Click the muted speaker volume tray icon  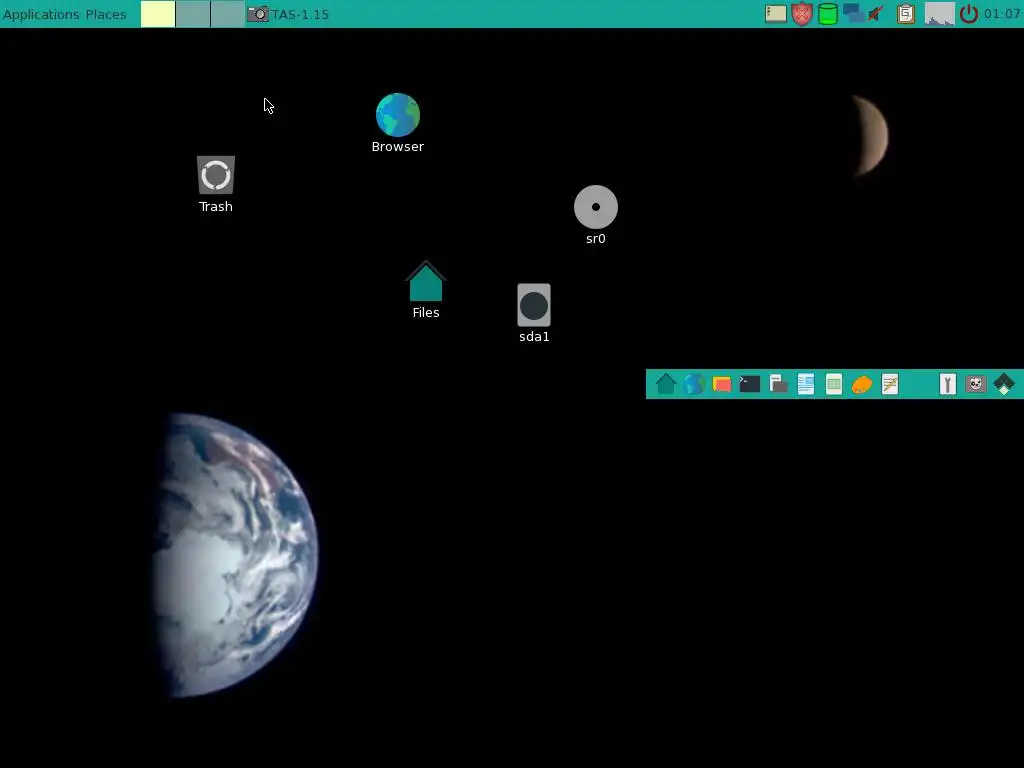click(876, 14)
